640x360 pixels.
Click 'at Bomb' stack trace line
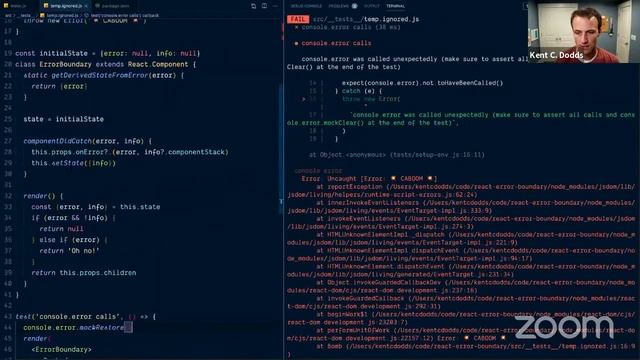coord(476,347)
